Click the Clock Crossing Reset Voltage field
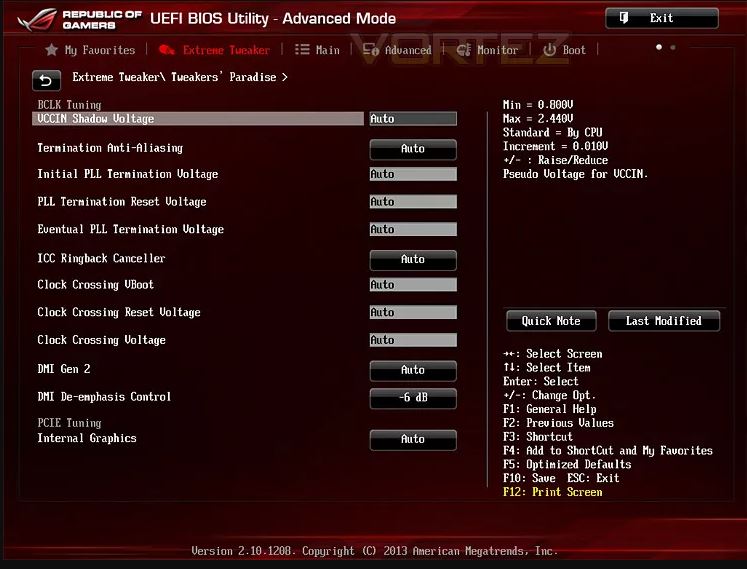747x569 pixels. pos(413,312)
